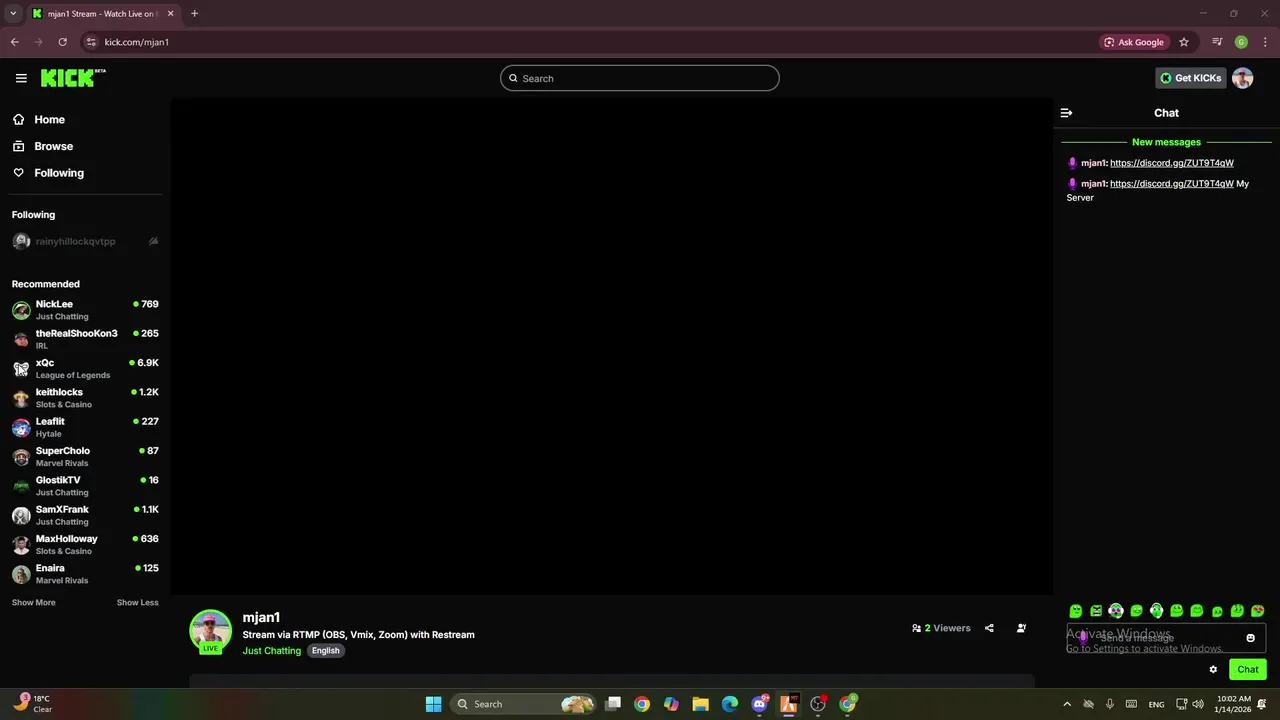The width and height of the screenshot is (1280, 720).
Task: Open the Windows Start menu
Action: click(x=433, y=704)
